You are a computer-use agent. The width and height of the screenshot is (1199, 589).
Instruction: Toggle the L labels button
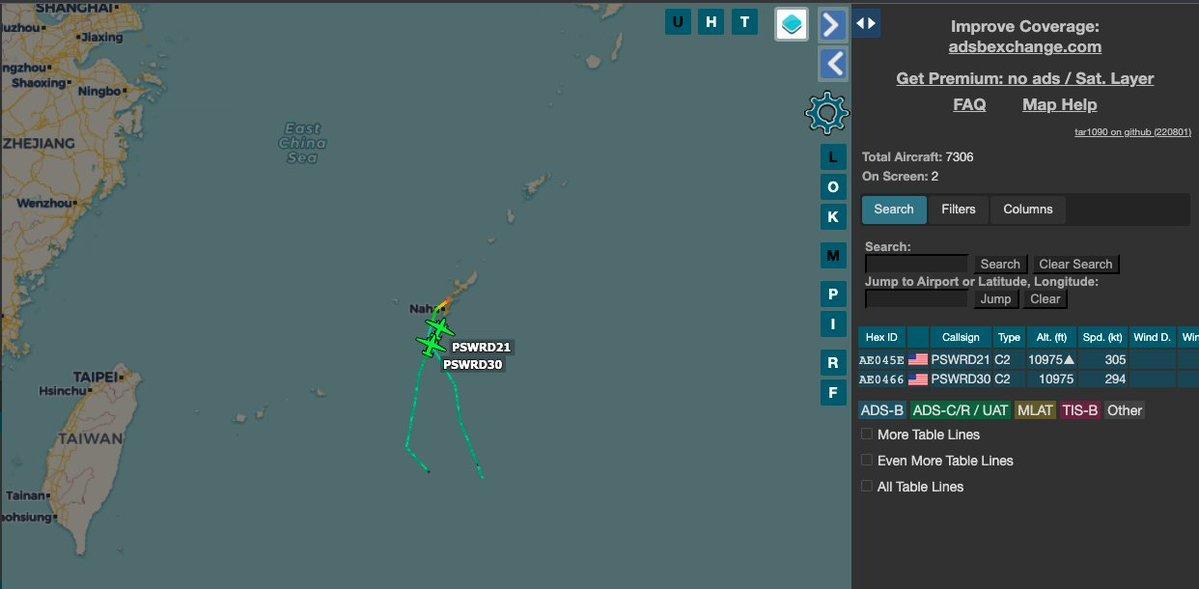pyautogui.click(x=833, y=157)
